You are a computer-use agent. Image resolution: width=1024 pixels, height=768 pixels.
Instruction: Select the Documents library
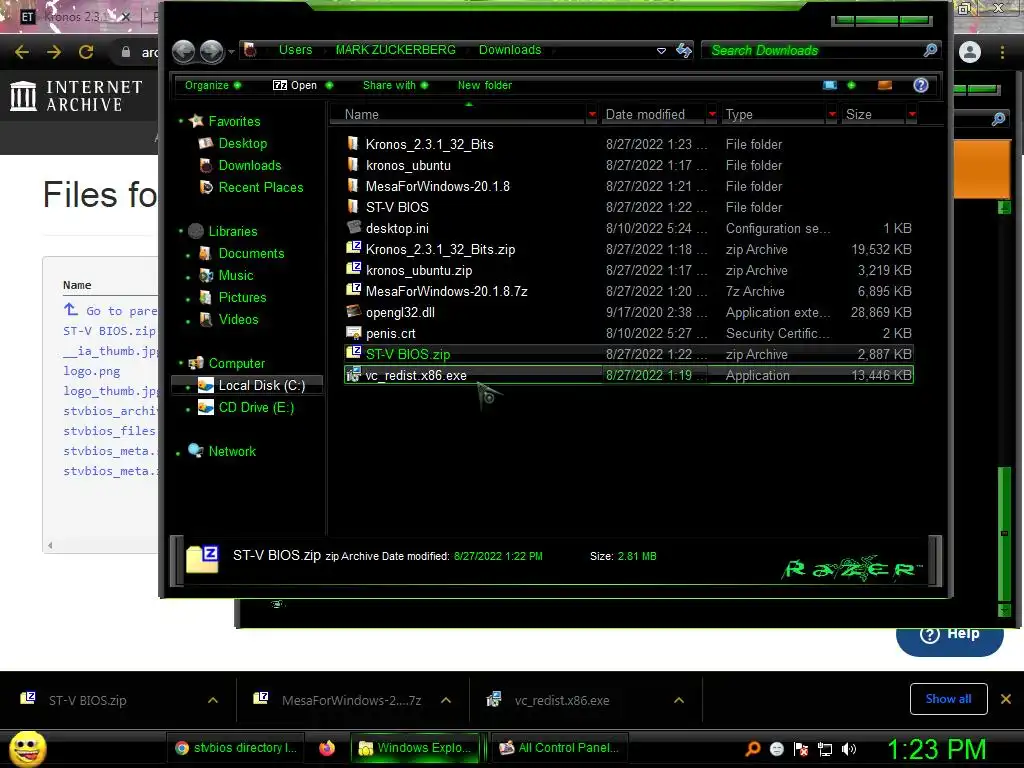pos(251,253)
